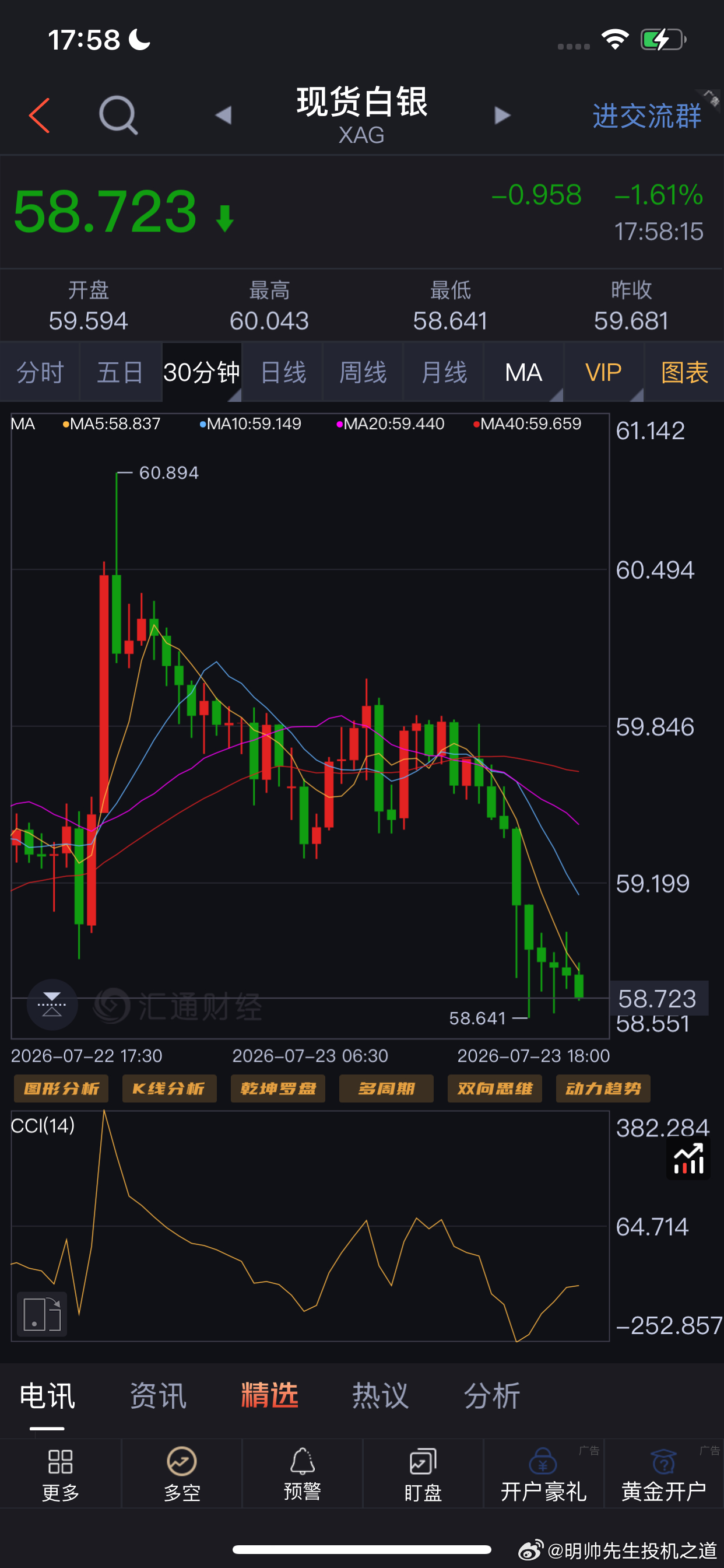Select the 电讯 news tab
The image size is (724, 1568).
click(x=47, y=1396)
